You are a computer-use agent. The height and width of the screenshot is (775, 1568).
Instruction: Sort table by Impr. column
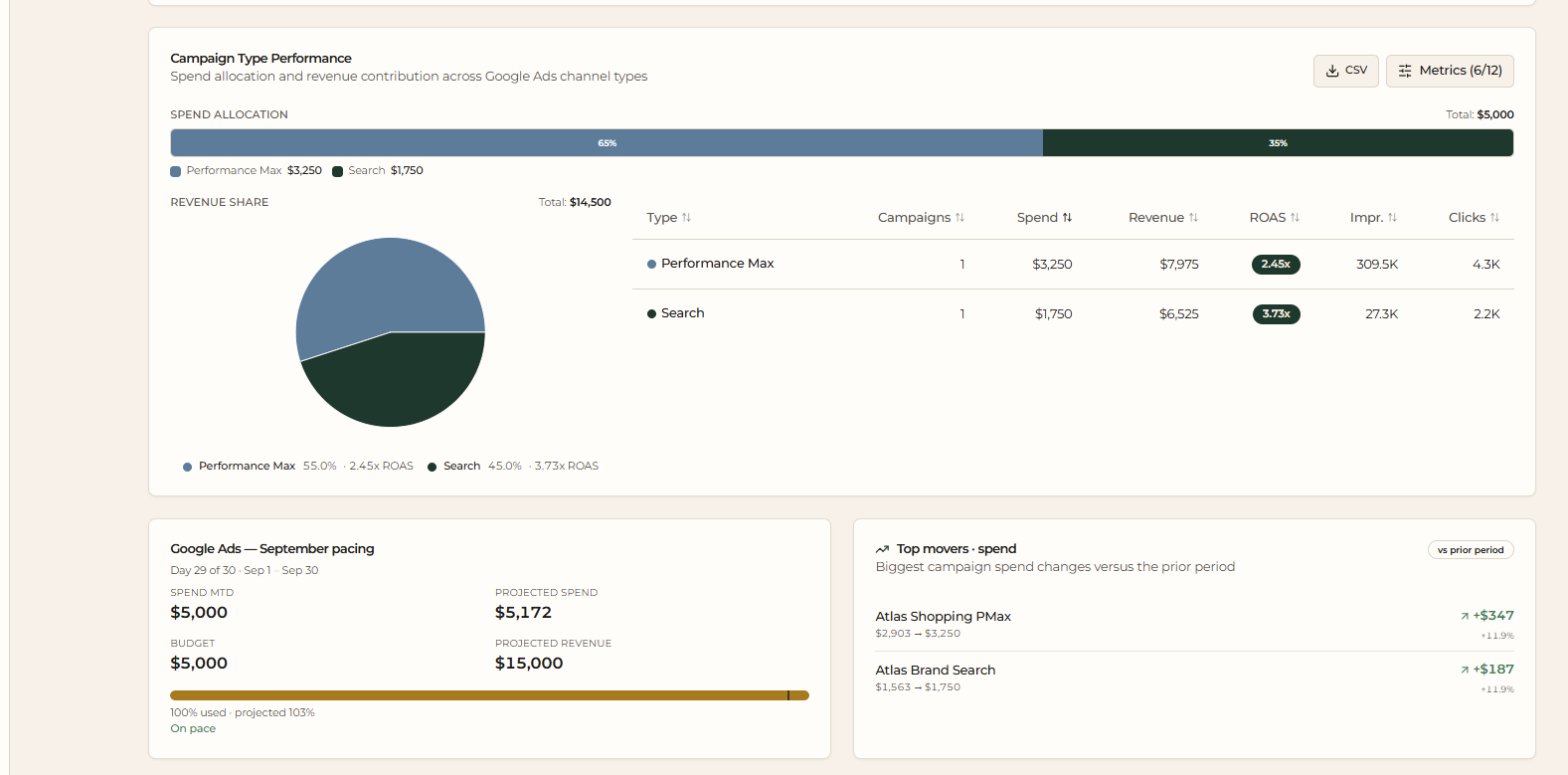tap(1373, 218)
